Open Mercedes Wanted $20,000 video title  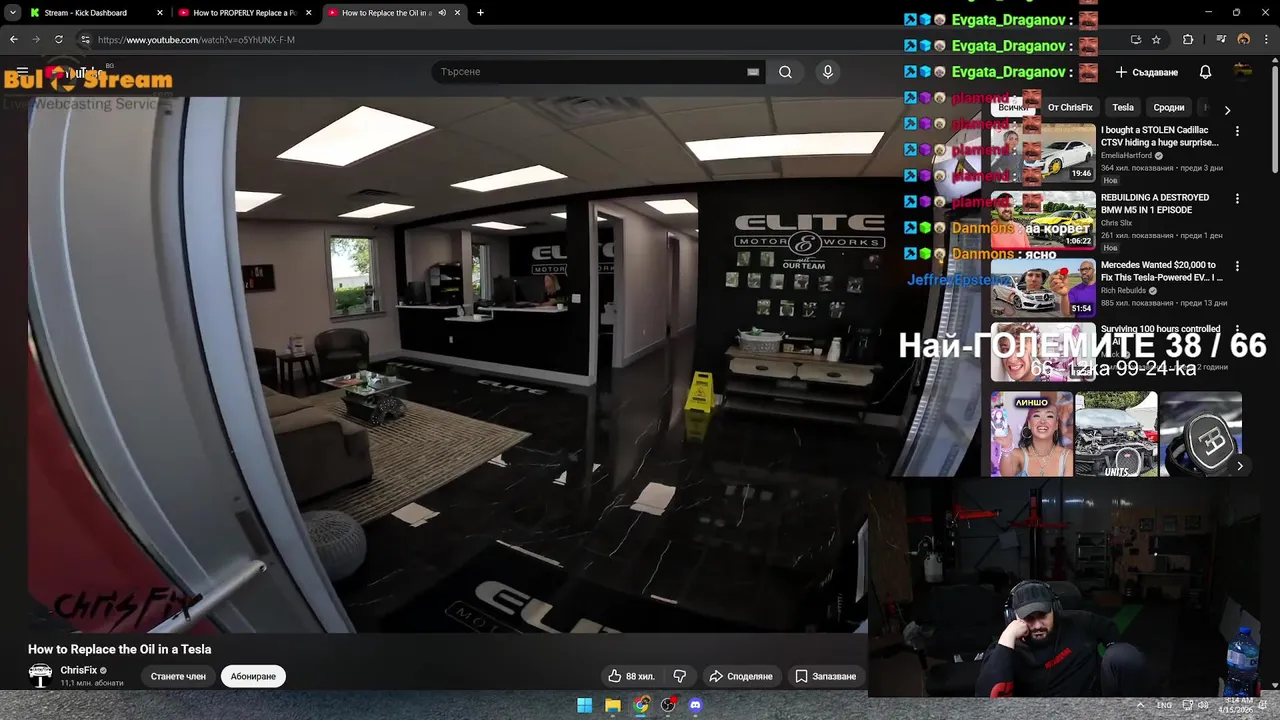point(1162,271)
